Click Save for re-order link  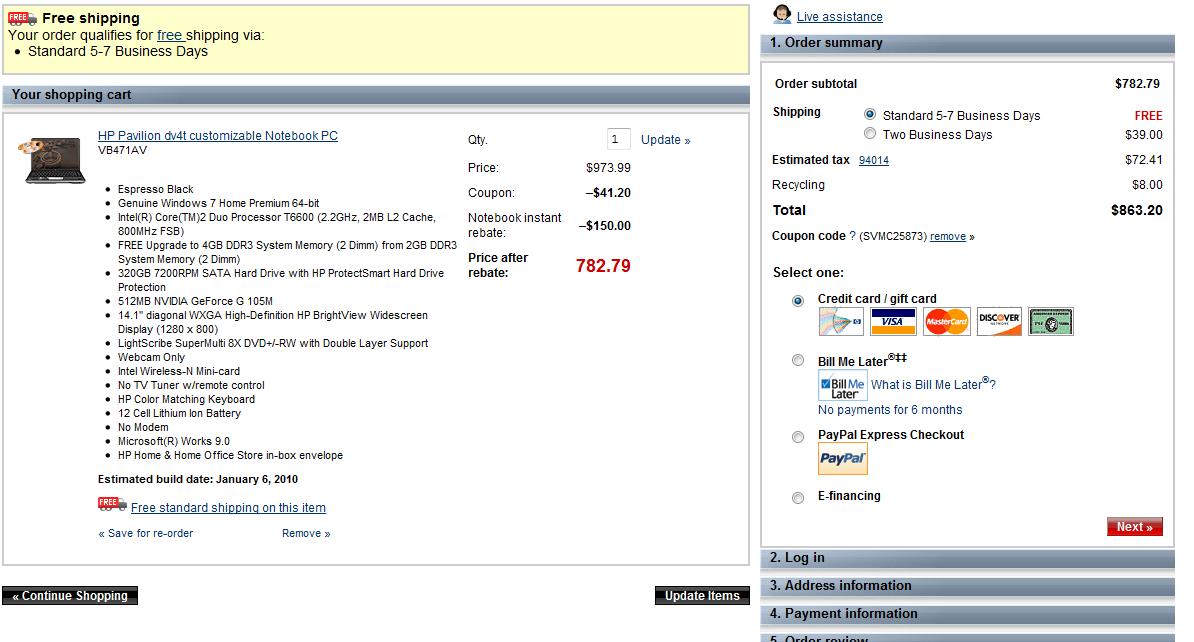tap(145, 534)
